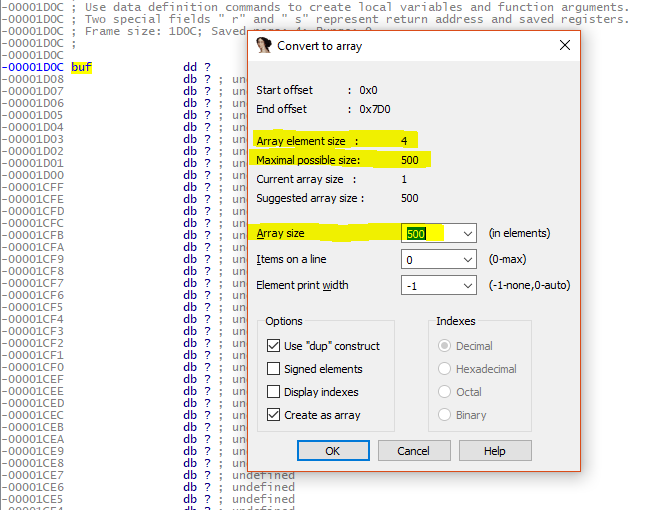Select the stack offset -00001D08 line
Viewport: 658px width, 510px height.
(x=33, y=79)
